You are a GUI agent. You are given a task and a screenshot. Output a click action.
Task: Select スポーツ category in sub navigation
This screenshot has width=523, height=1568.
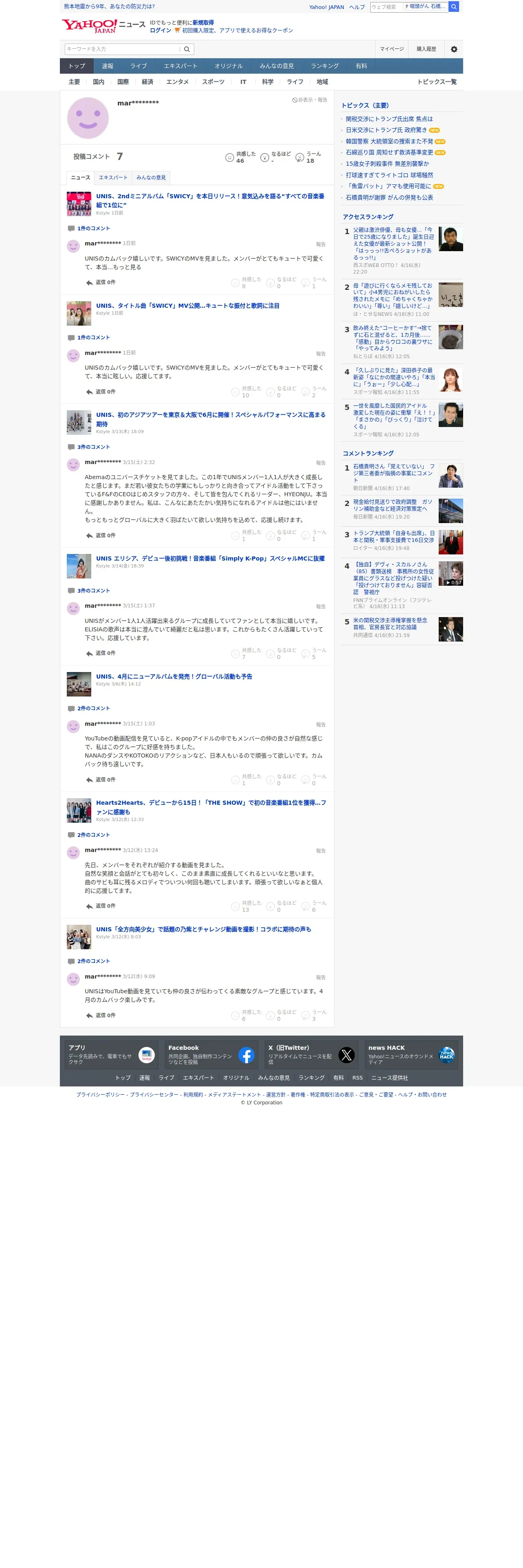(x=213, y=82)
